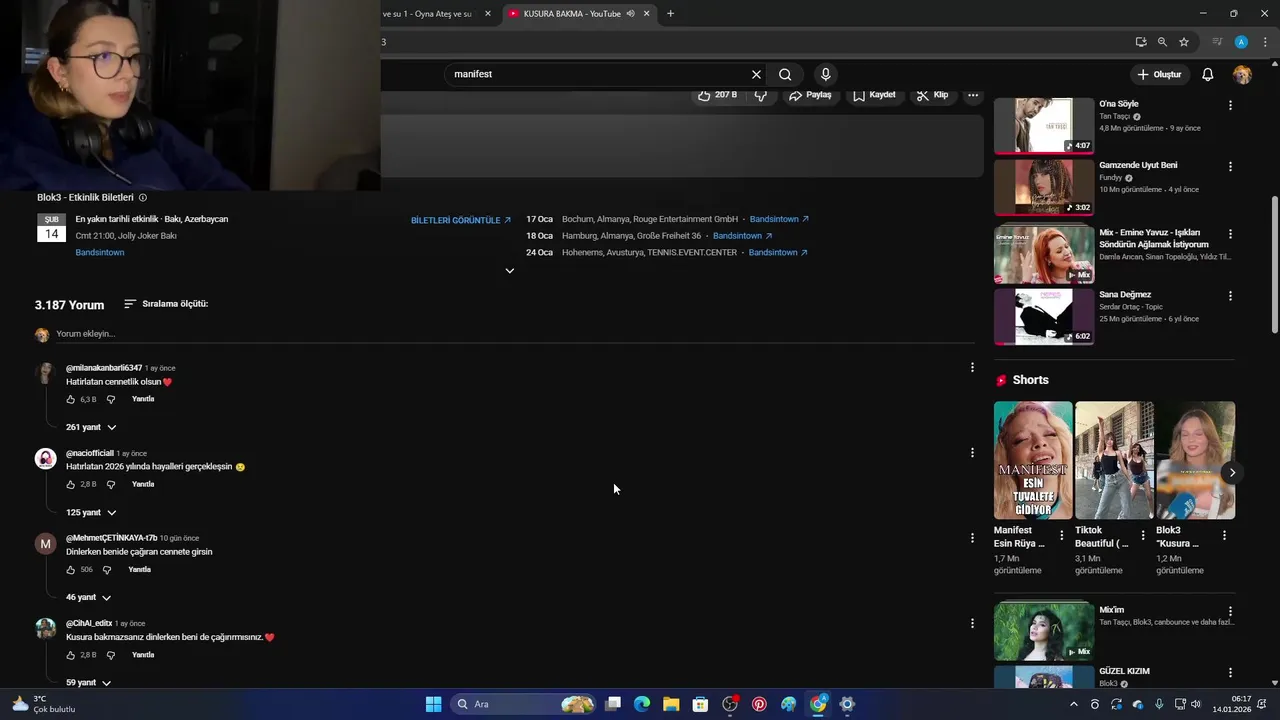Viewport: 1280px width, 720px height.
Task: Open the O'na Söyle video thumbnail
Action: click(1044, 125)
